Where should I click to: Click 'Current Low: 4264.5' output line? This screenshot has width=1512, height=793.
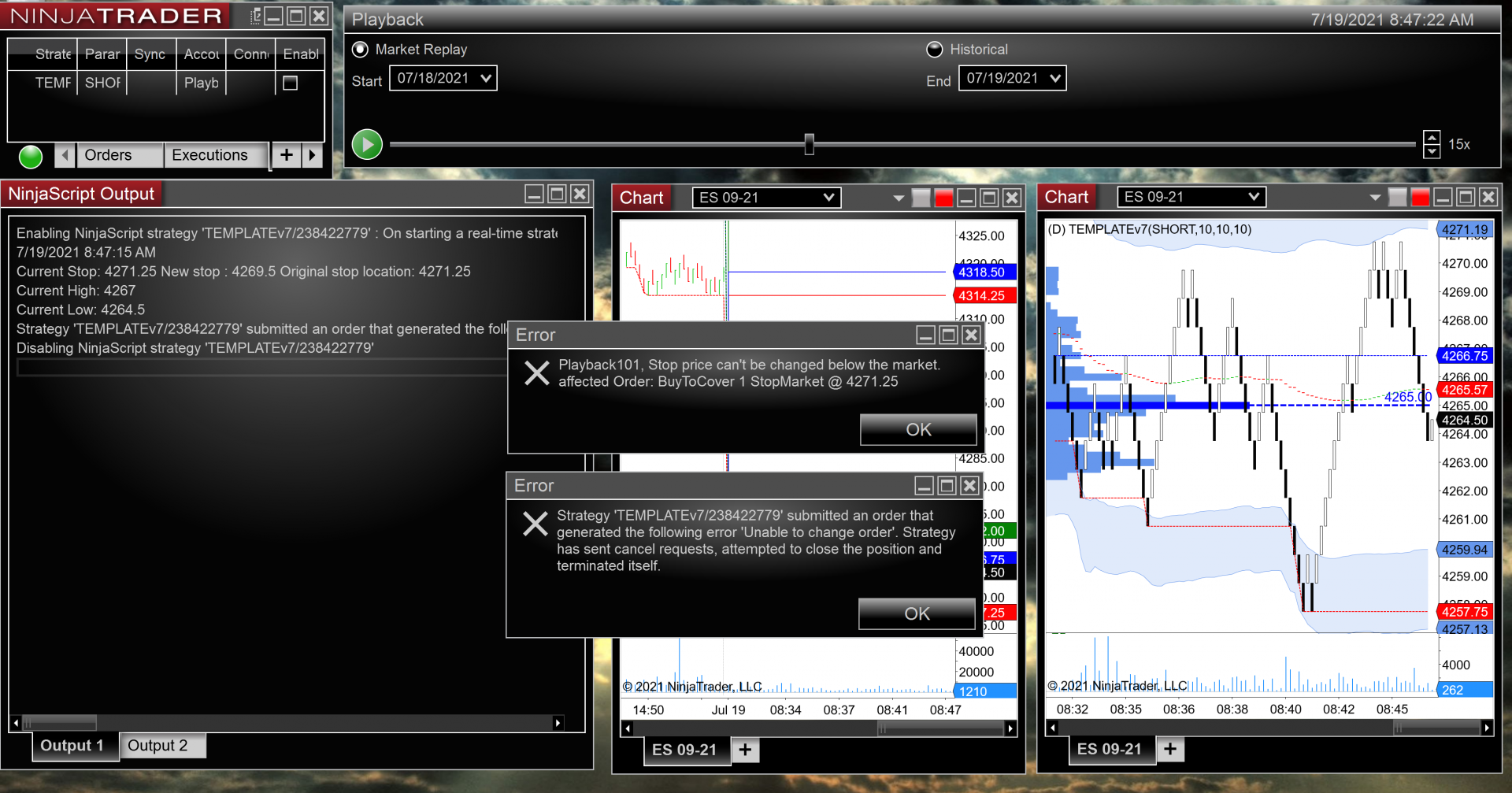pos(80,310)
